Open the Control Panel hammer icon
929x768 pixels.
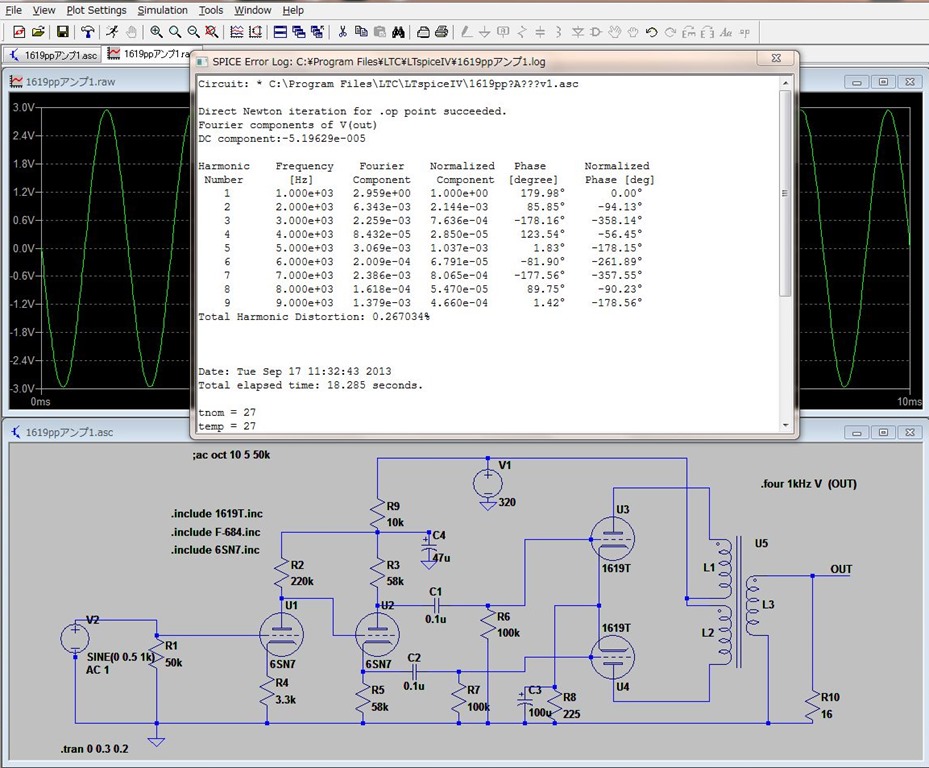[88, 32]
